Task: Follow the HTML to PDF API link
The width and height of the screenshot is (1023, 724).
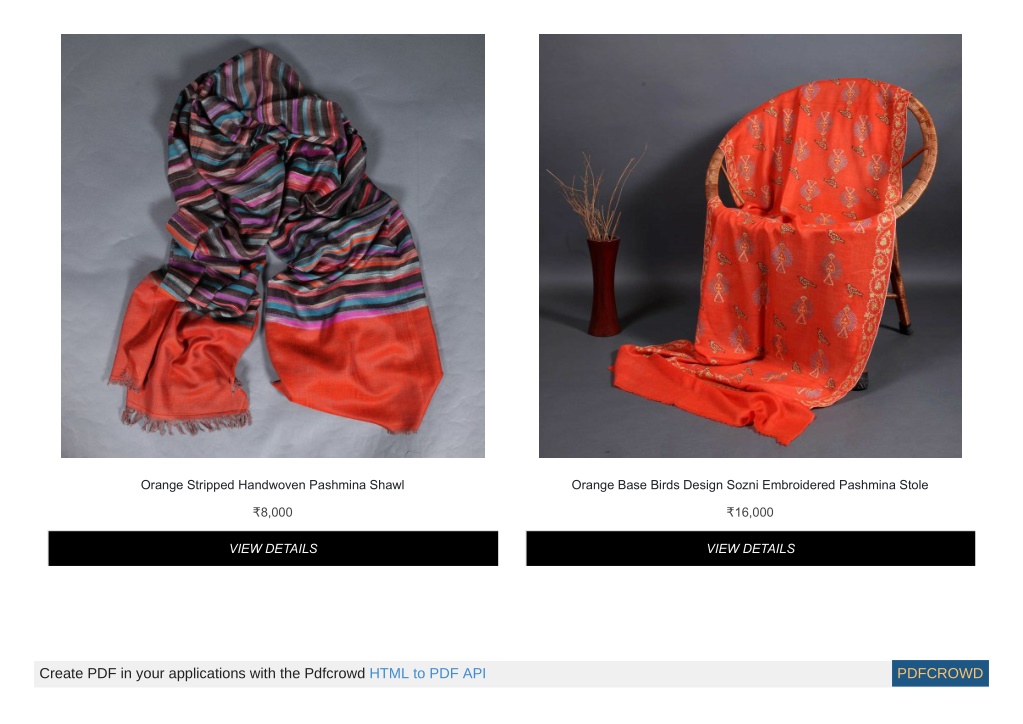Action: pyautogui.click(x=427, y=673)
